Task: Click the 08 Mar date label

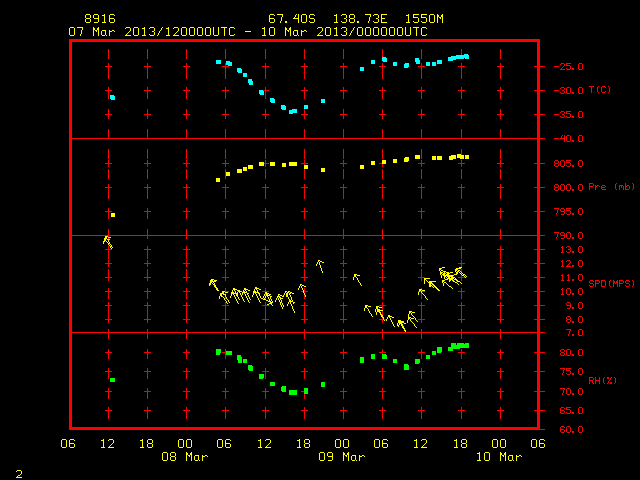Action: click(184, 456)
